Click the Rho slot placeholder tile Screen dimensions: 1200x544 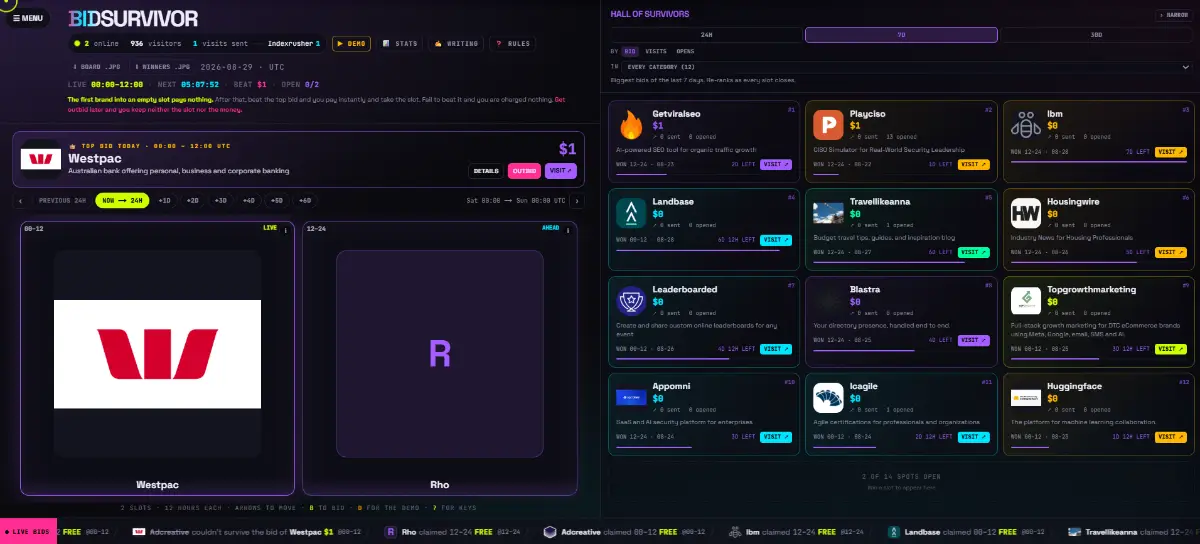tap(440, 354)
